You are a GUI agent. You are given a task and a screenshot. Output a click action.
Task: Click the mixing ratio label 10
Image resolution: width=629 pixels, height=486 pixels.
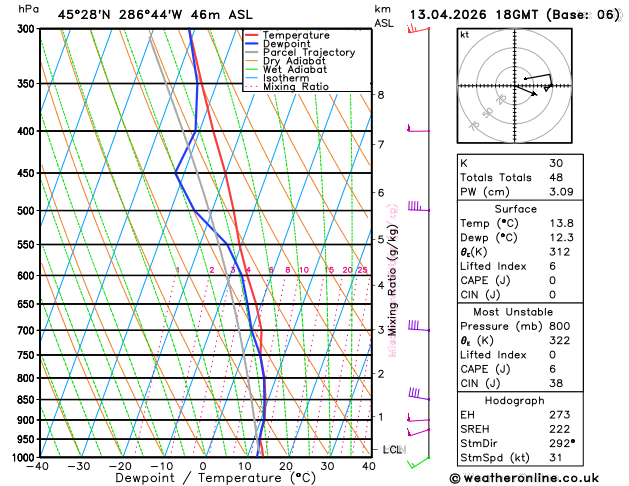[304, 270]
